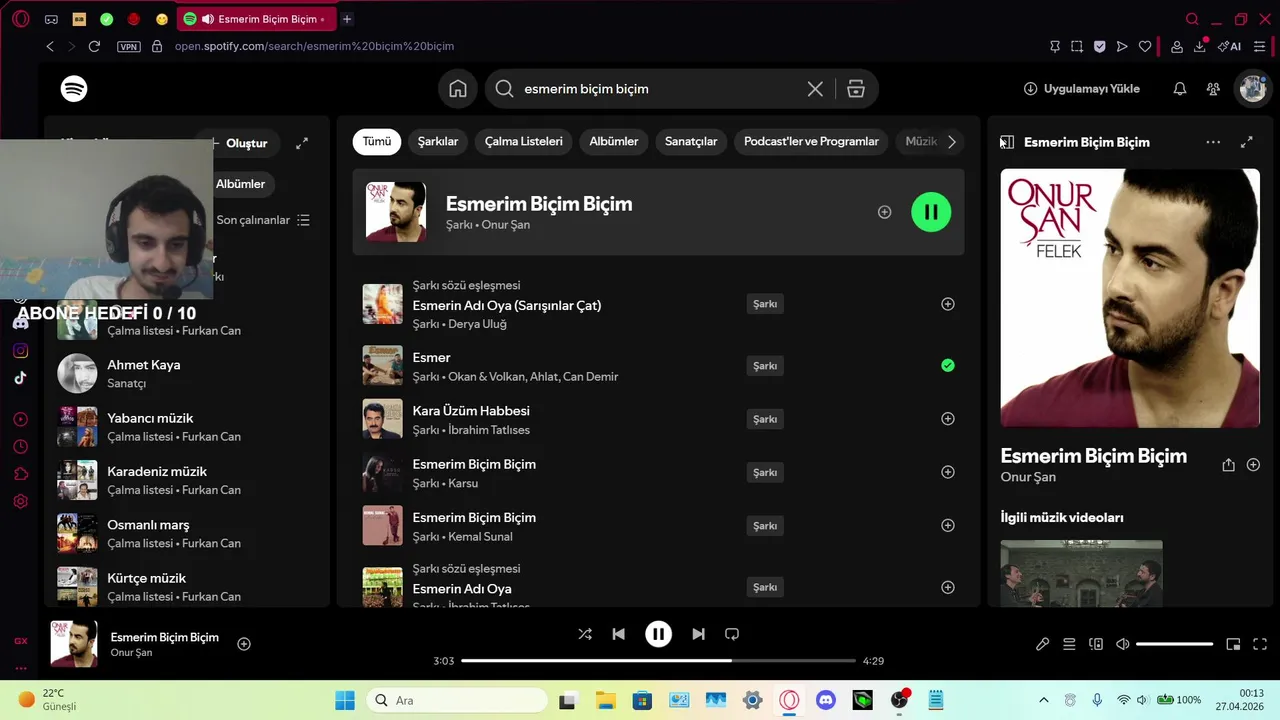Click into the Spotify search field
This screenshot has height=720, width=1280.
[660, 89]
